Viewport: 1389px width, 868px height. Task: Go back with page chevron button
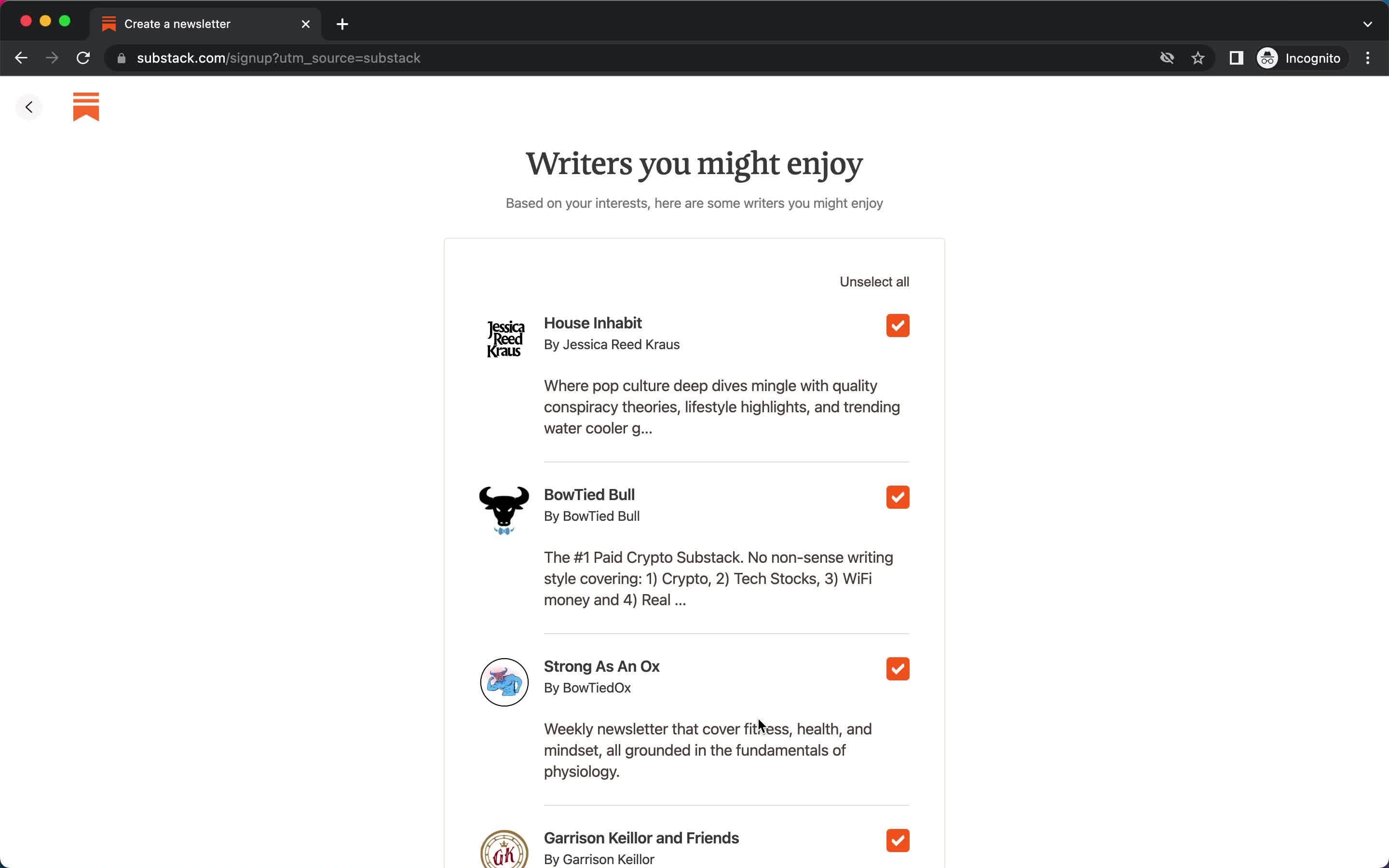coord(29,107)
